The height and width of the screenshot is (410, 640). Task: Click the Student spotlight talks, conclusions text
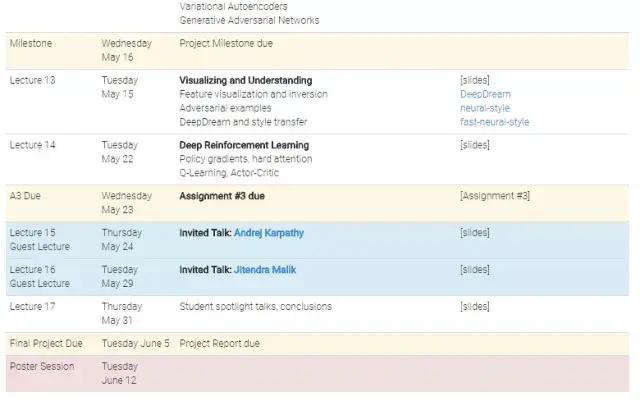pyautogui.click(x=255, y=307)
